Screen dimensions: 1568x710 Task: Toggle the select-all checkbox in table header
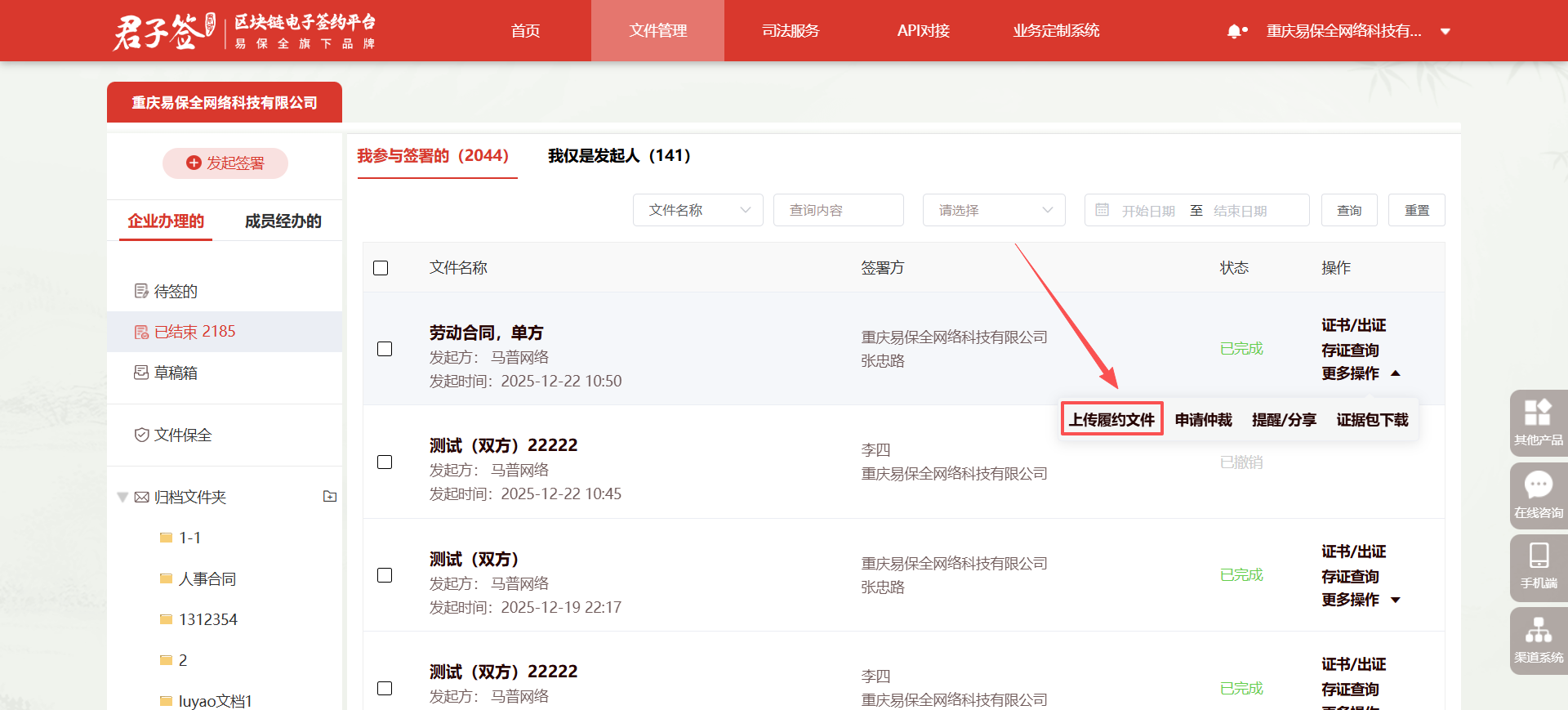tap(381, 268)
